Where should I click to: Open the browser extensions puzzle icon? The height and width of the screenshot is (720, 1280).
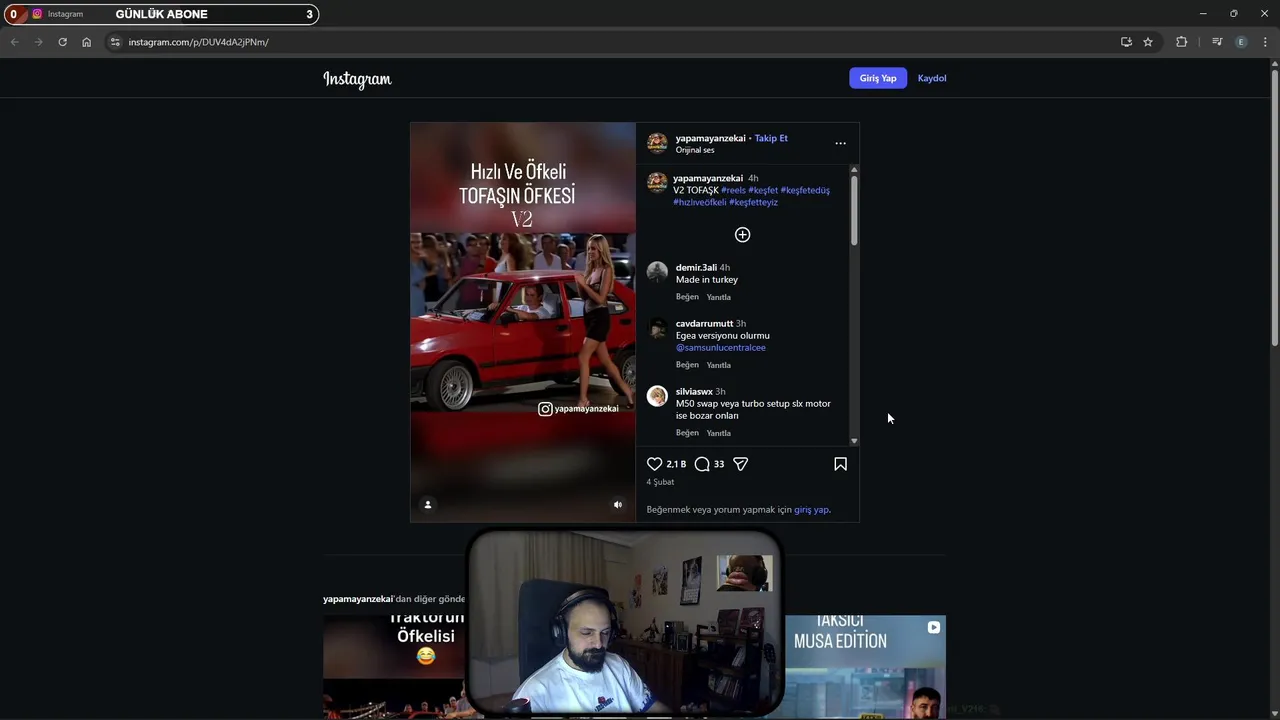pos(1181,42)
